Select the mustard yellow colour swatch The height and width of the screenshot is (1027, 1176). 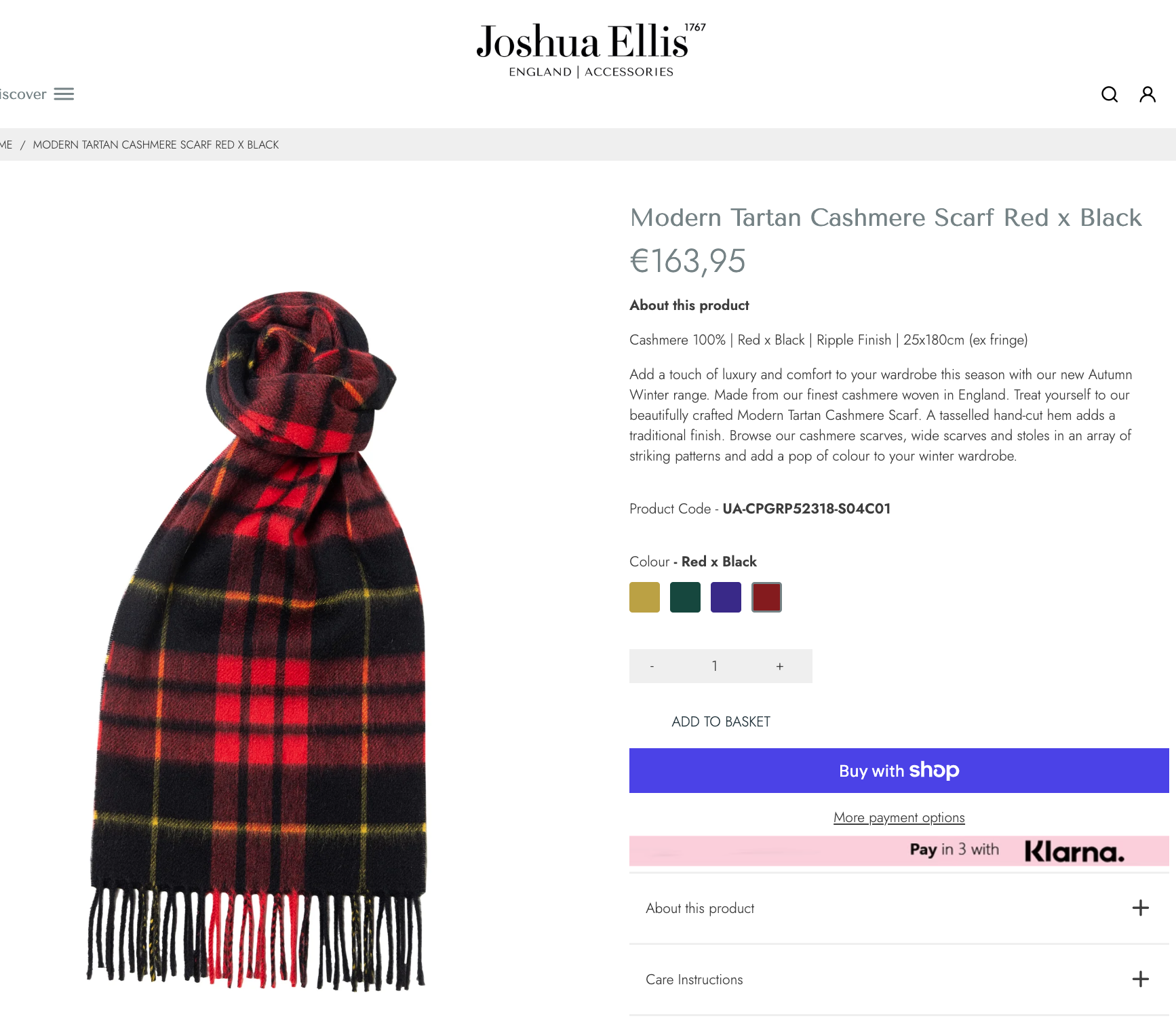point(644,597)
